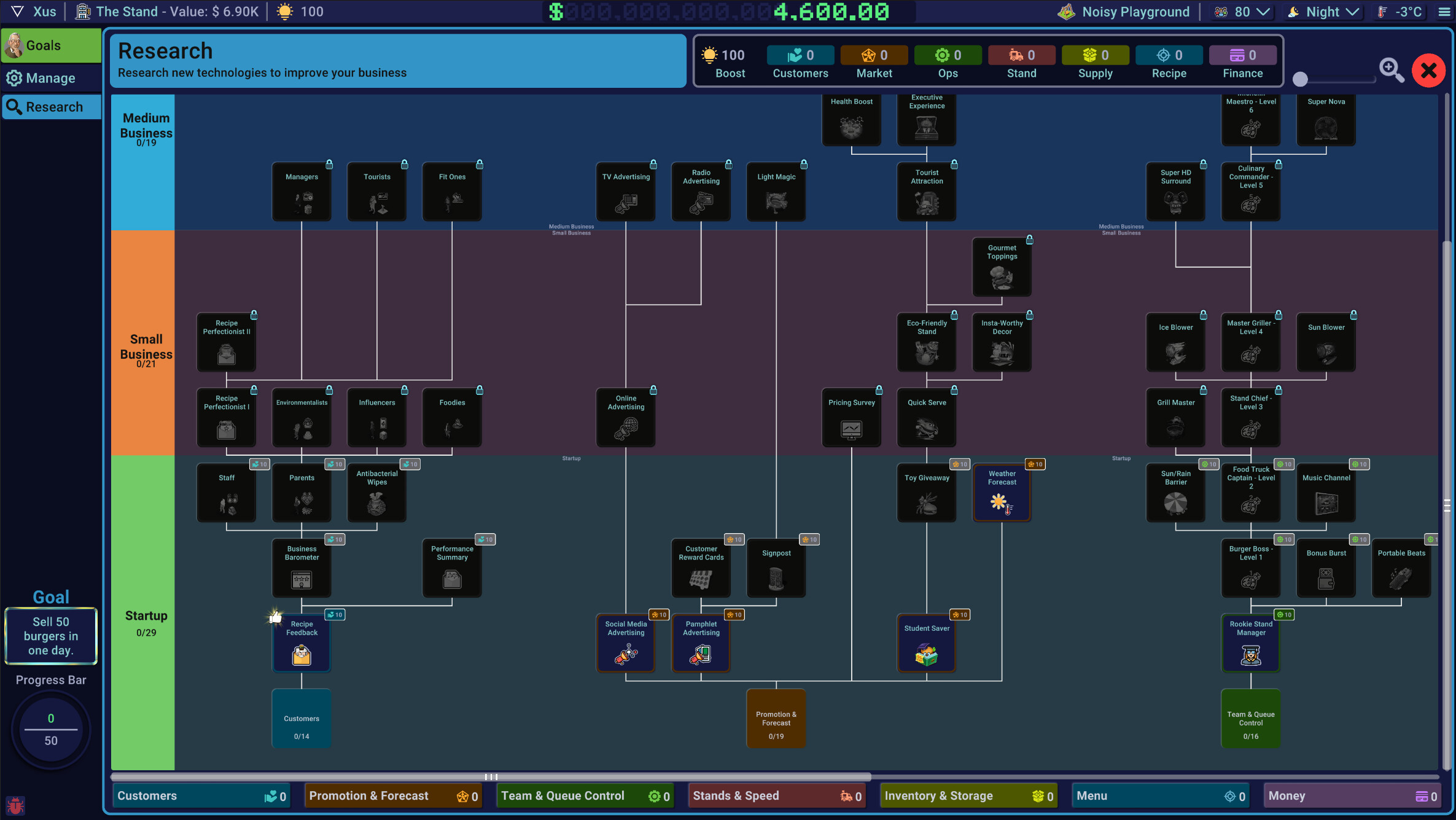Select the Weather Forecast research node
Screen dimensions: 1456x820
tap(1002, 492)
